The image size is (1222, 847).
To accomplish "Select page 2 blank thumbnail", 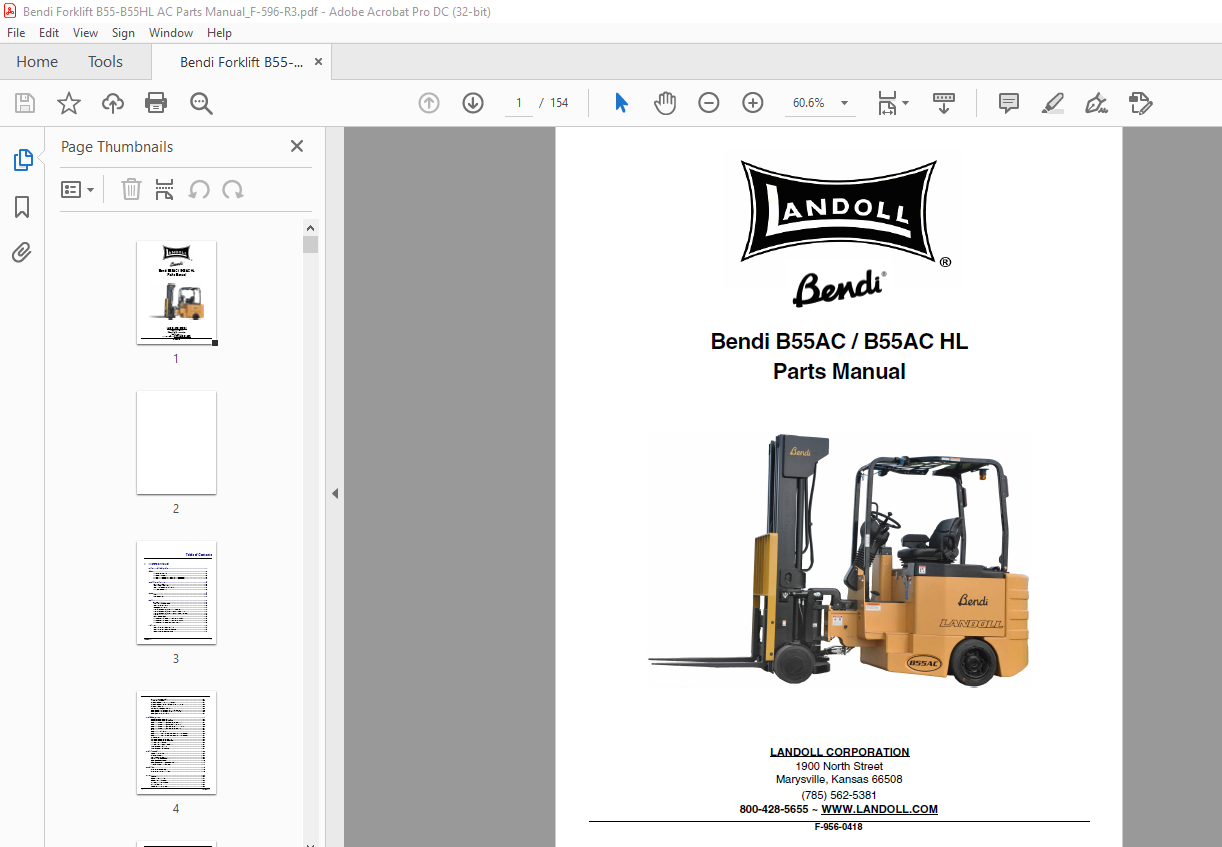I will (x=176, y=442).
